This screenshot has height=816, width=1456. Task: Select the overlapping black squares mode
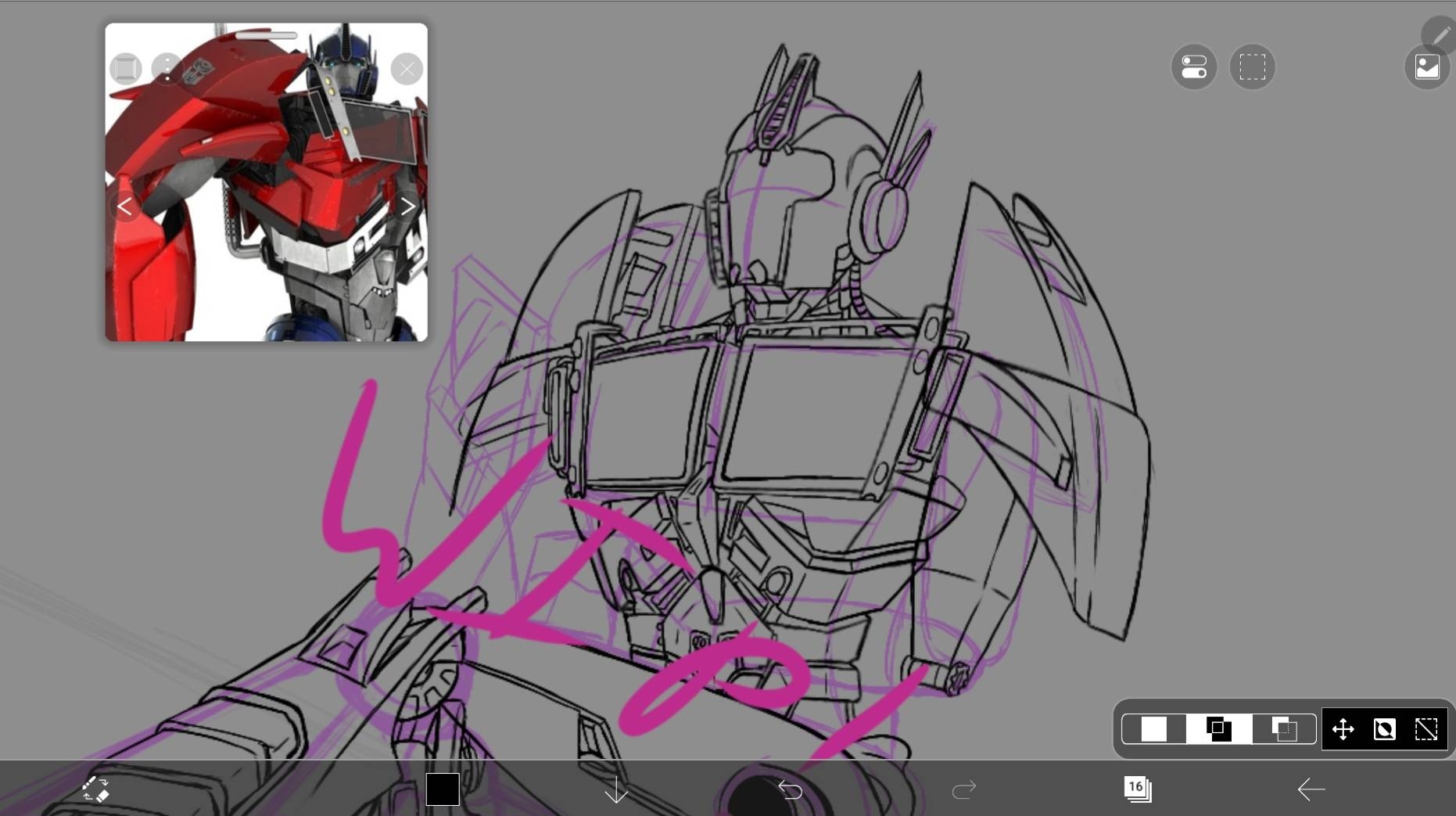click(x=1218, y=729)
